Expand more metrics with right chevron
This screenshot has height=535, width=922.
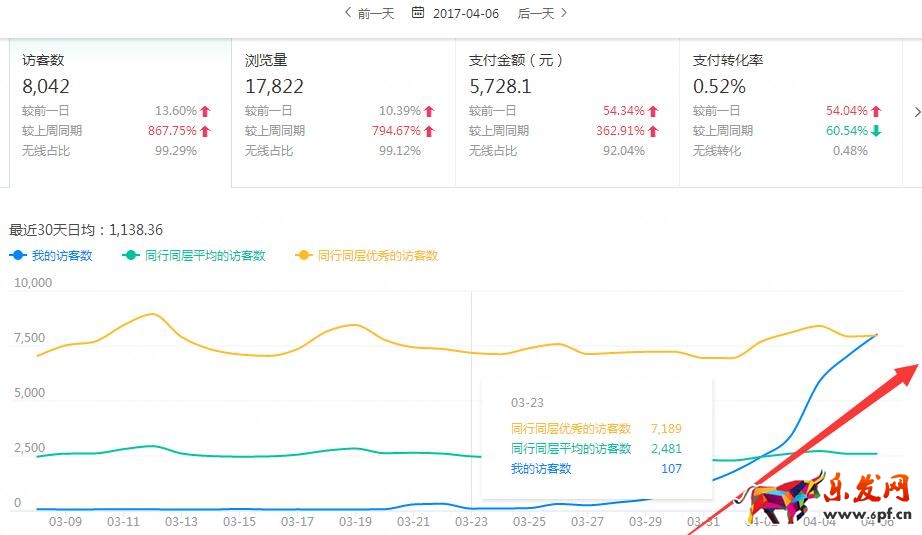pyautogui.click(x=915, y=111)
